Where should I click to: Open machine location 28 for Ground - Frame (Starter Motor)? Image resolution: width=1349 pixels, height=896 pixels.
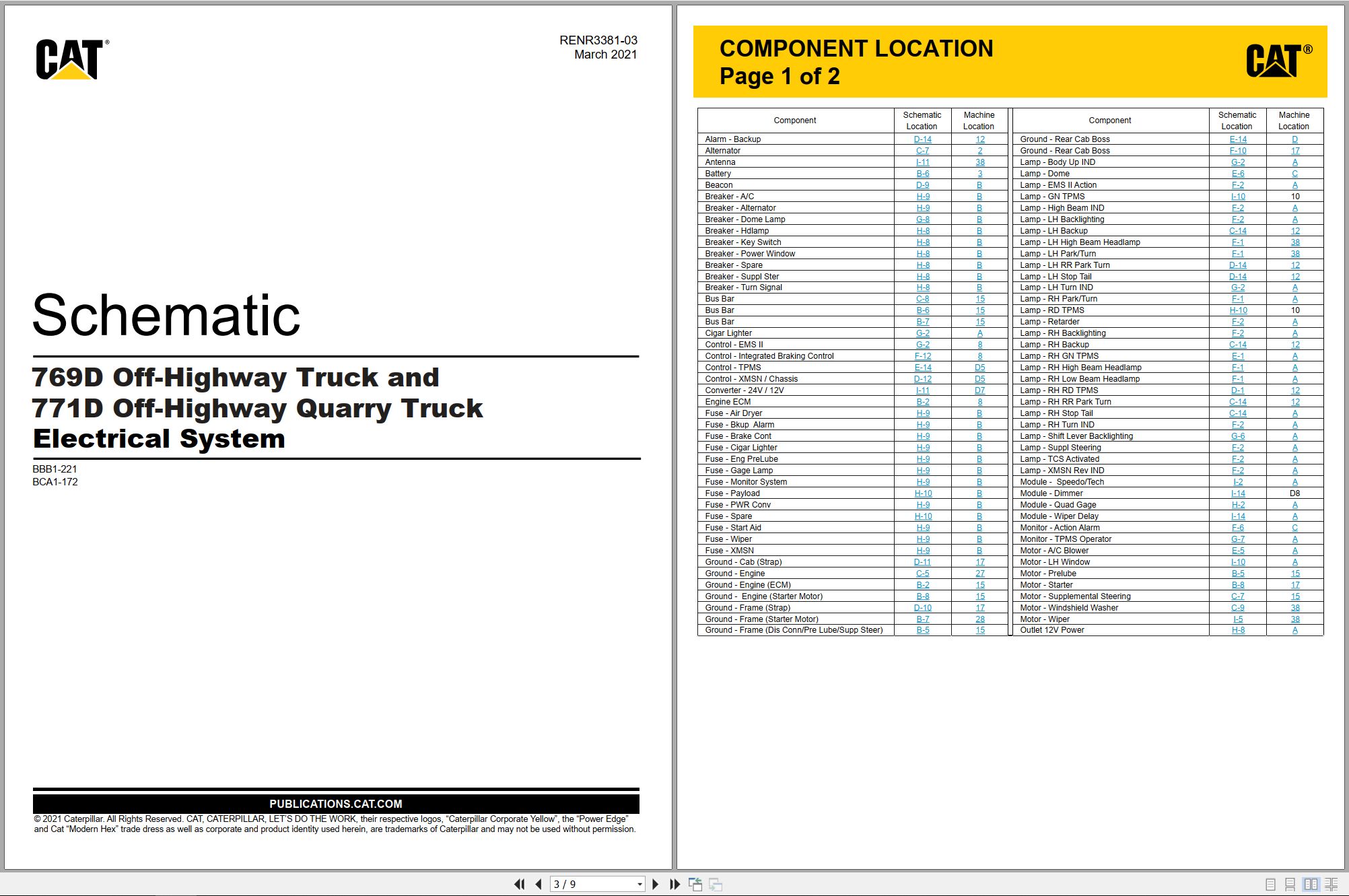(979, 619)
